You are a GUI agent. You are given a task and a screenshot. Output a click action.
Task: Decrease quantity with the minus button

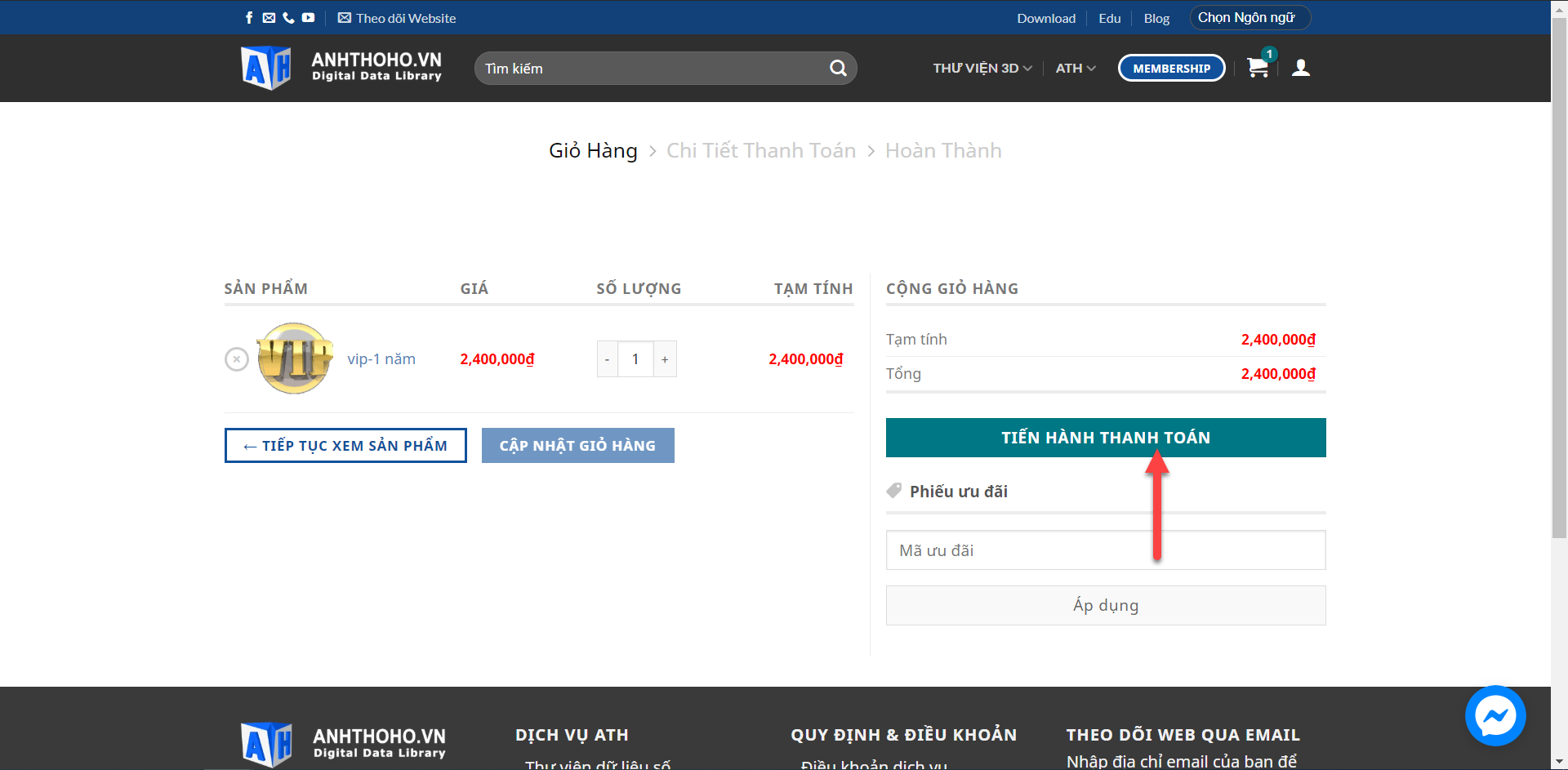click(x=607, y=359)
